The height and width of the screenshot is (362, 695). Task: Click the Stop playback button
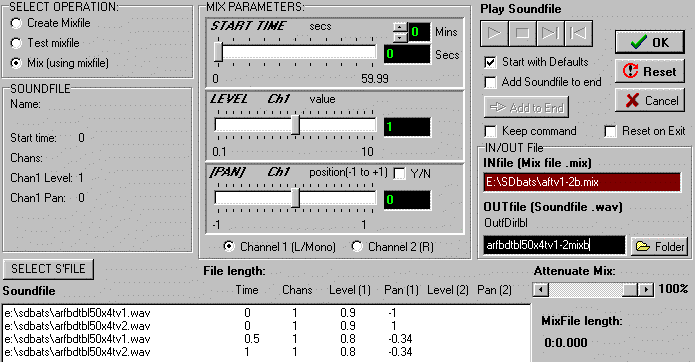point(522,33)
